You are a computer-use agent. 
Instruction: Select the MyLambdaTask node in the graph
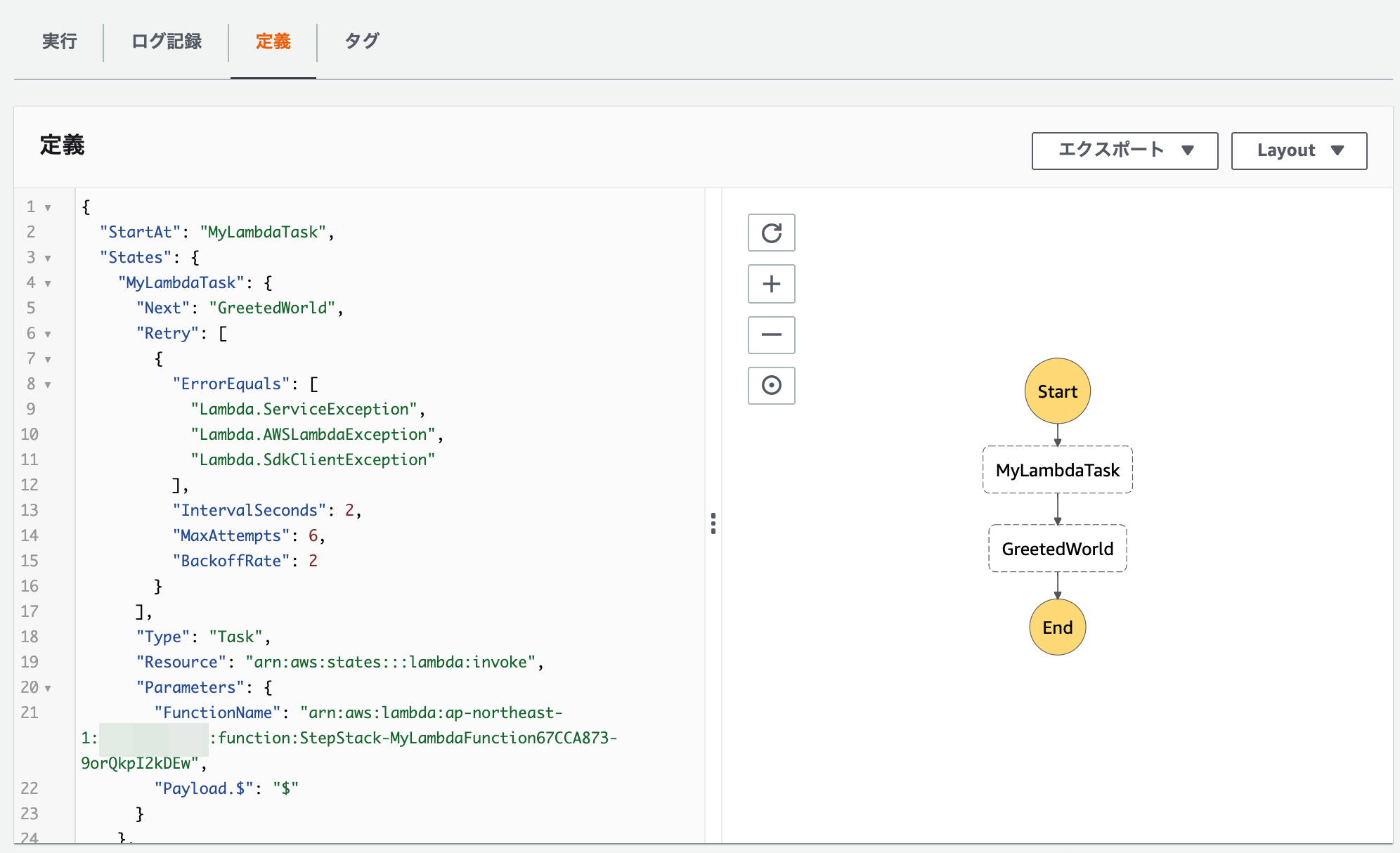point(1056,470)
